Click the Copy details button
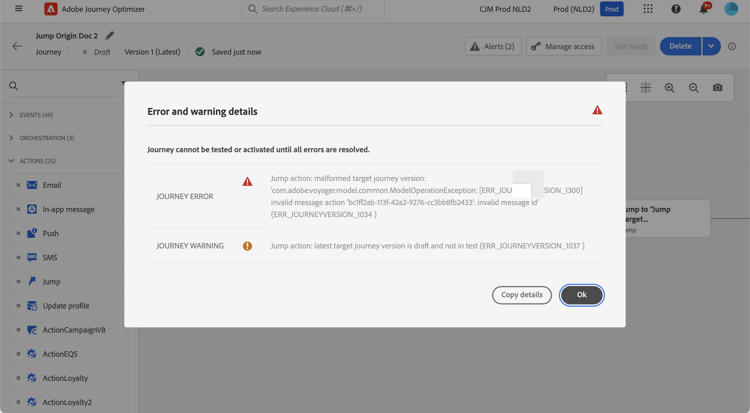Image resolution: width=750 pixels, height=413 pixels. point(522,295)
